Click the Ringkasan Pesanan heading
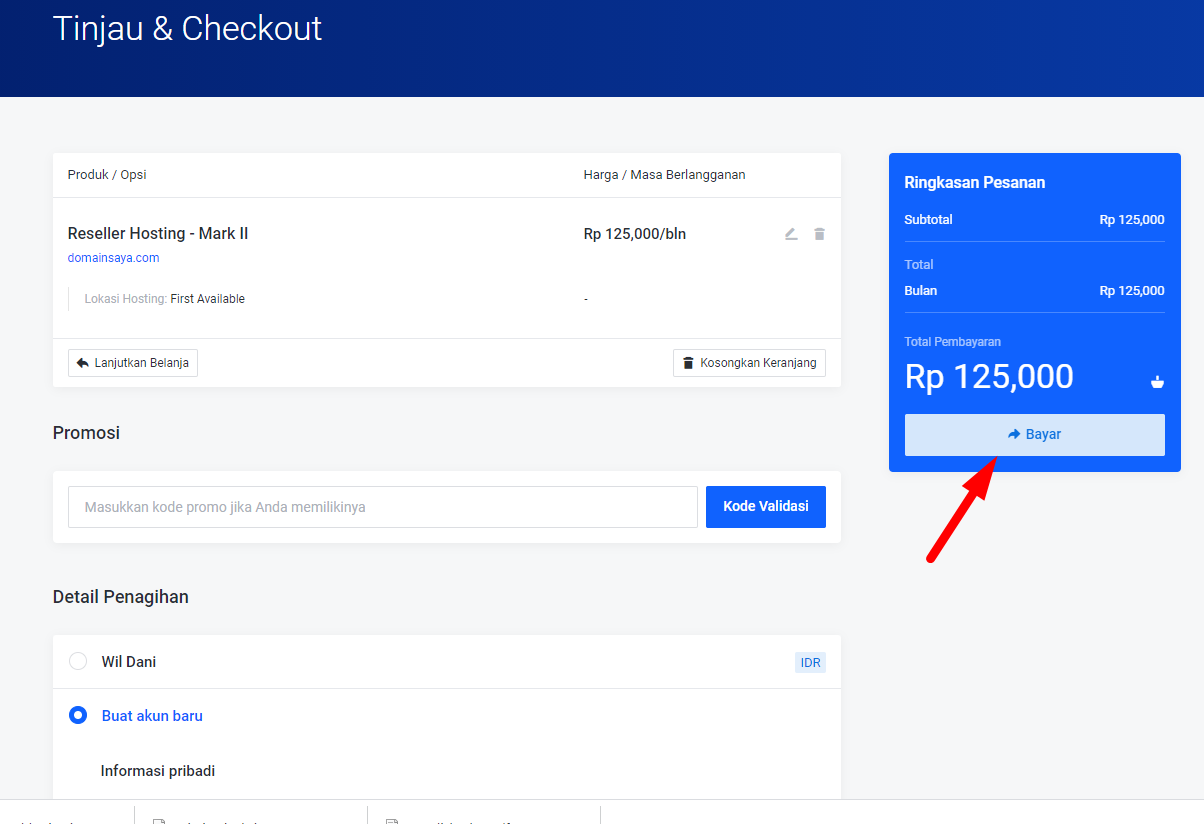The height and width of the screenshot is (824, 1204). pos(974,183)
